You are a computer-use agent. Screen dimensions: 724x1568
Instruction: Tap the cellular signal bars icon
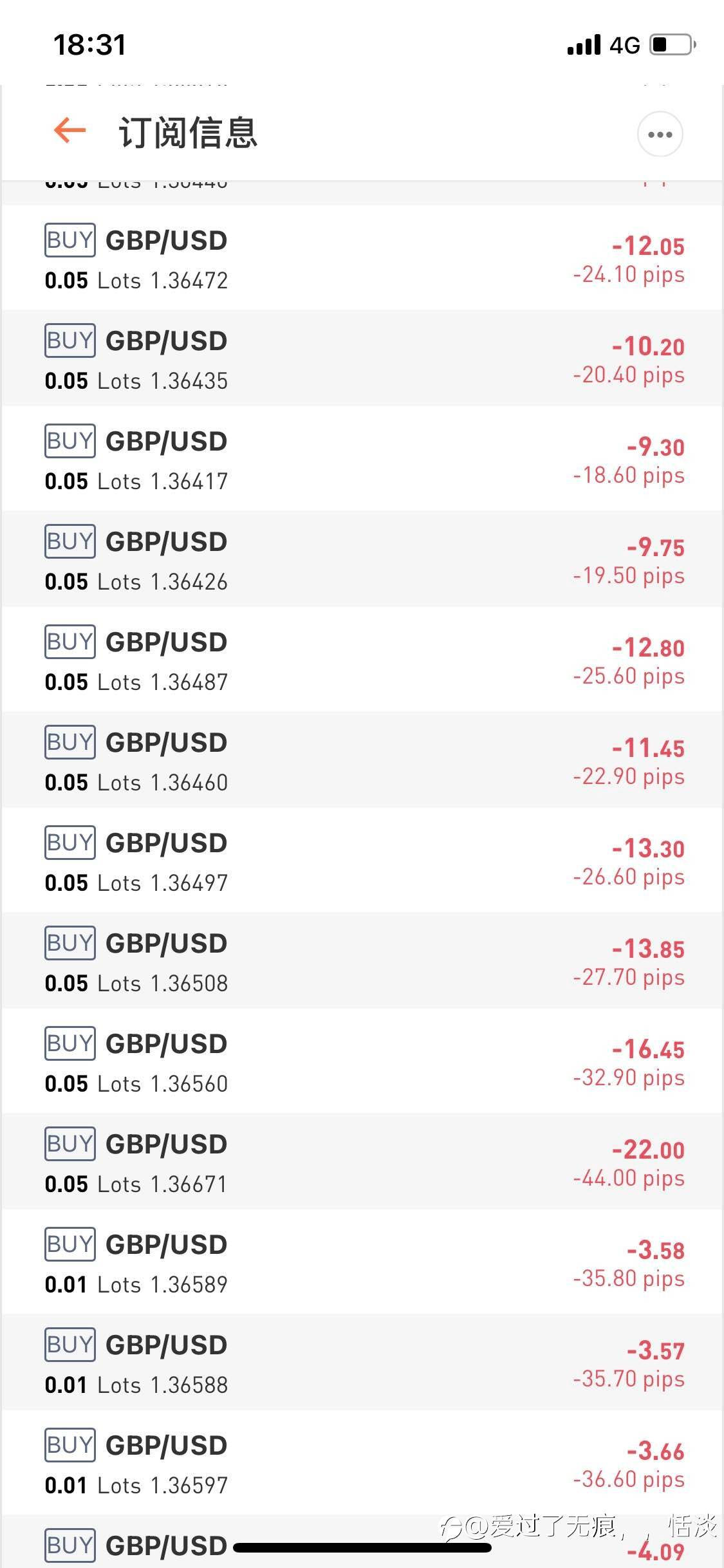(584, 45)
